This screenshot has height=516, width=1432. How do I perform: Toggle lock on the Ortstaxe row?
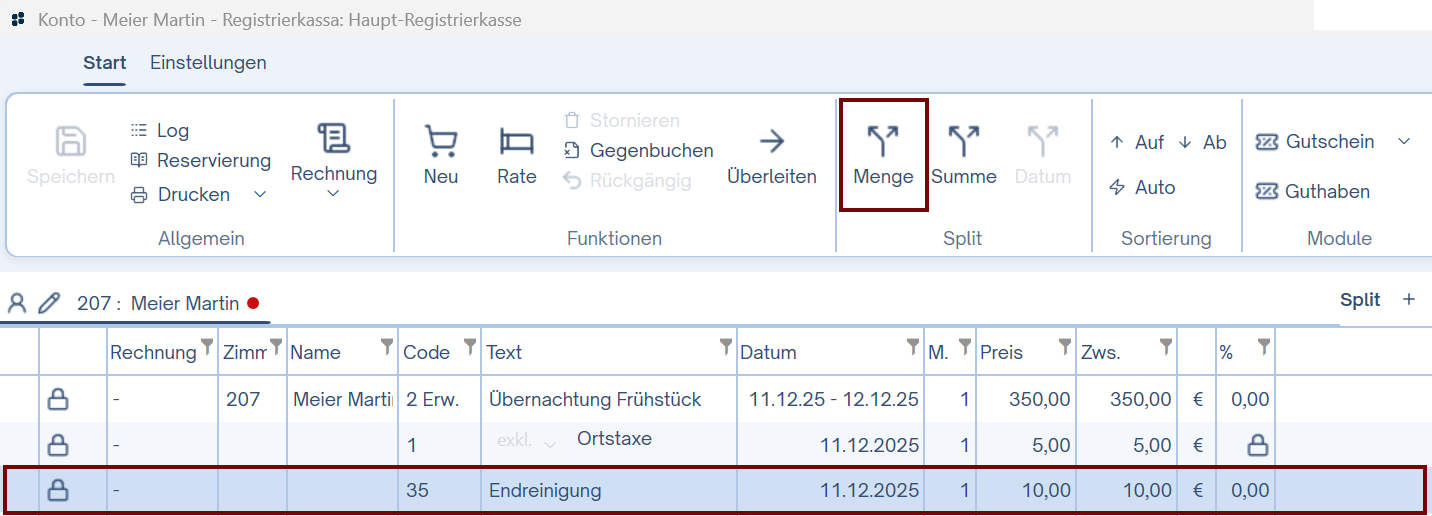pos(58,445)
